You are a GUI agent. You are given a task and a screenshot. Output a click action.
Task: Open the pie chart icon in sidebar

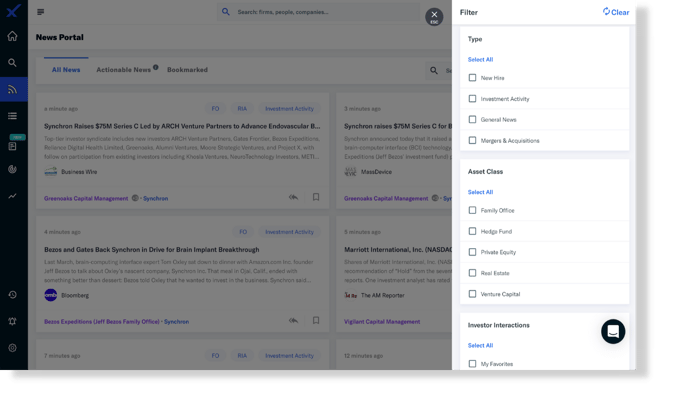[12, 169]
